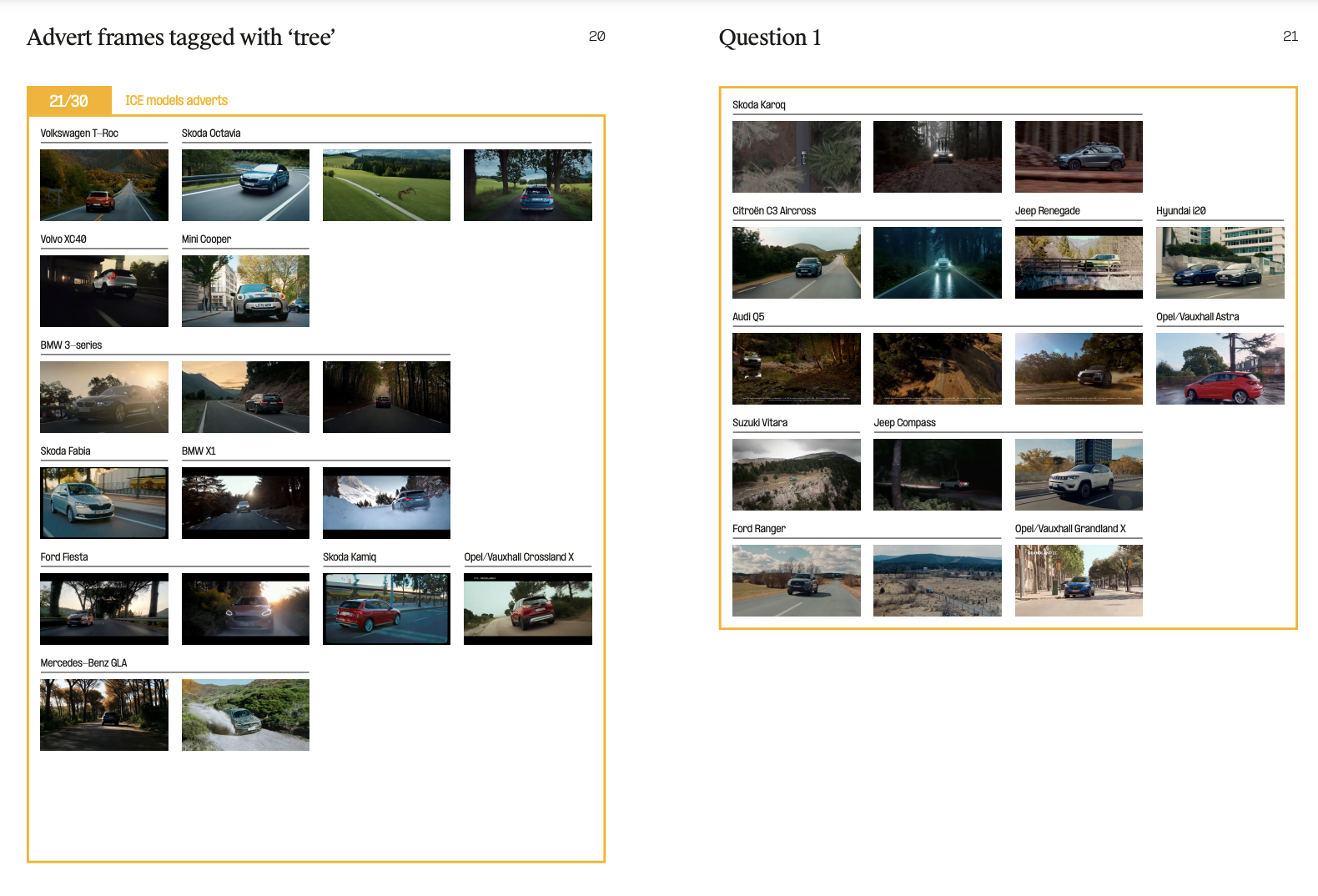The width and height of the screenshot is (1318, 896).
Task: Click the Audi Q5 label
Action: (x=748, y=317)
